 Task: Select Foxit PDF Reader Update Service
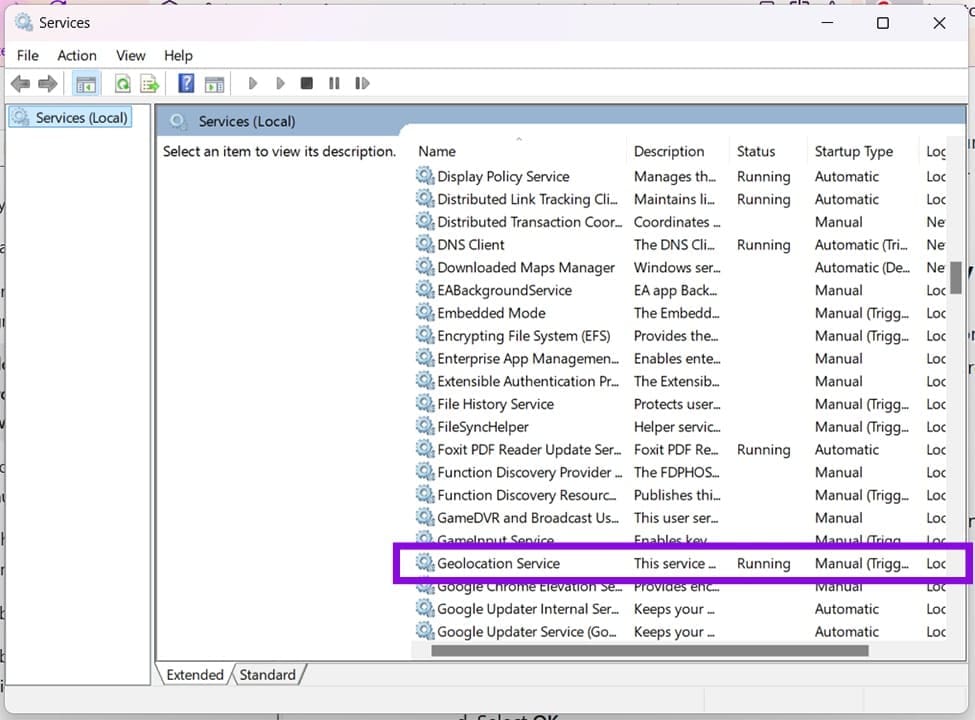pos(681,450)
